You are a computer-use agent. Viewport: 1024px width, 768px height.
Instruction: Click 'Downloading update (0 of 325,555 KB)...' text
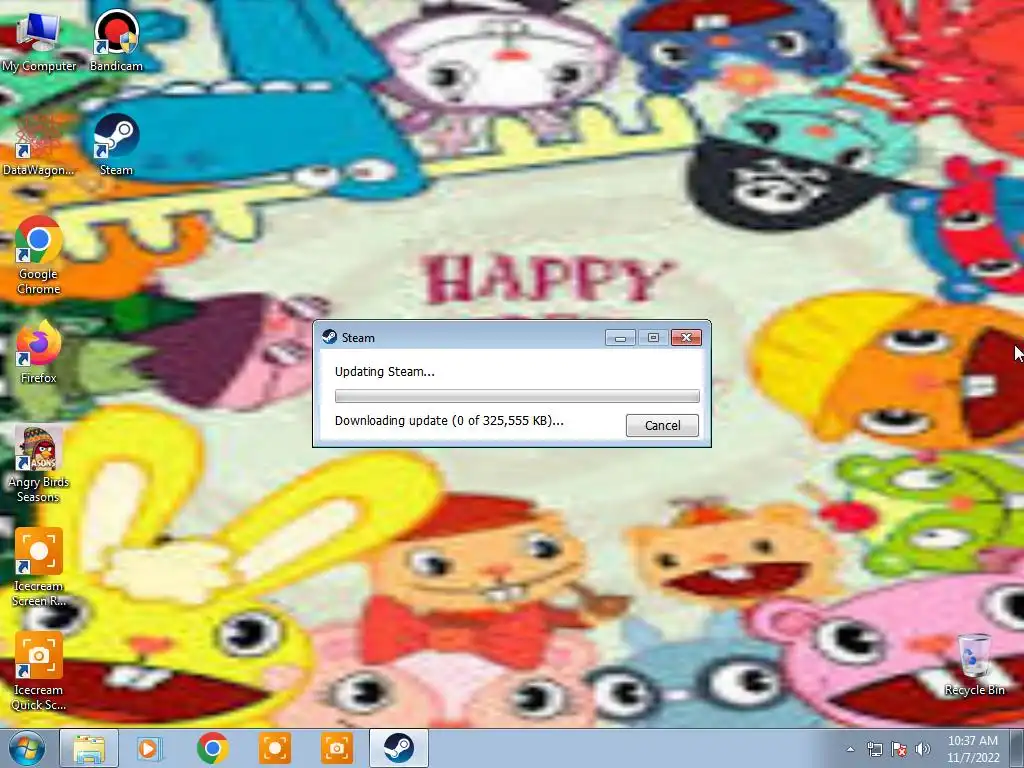pyautogui.click(x=449, y=421)
